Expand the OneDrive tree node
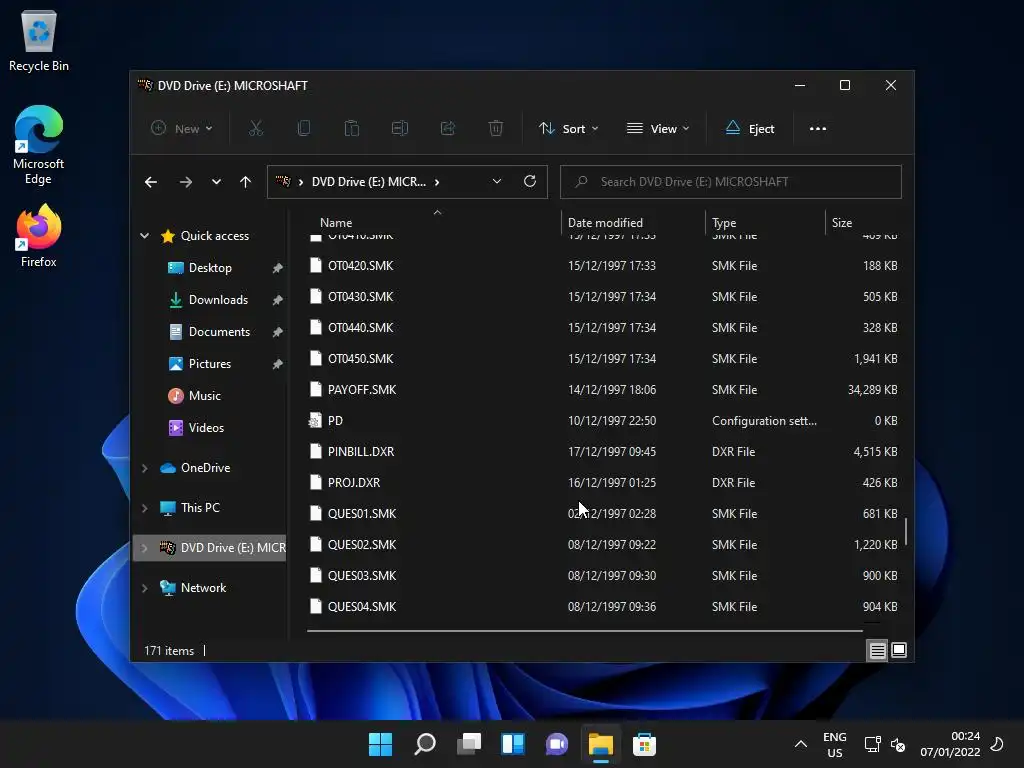This screenshot has height=768, width=1024. tap(144, 468)
